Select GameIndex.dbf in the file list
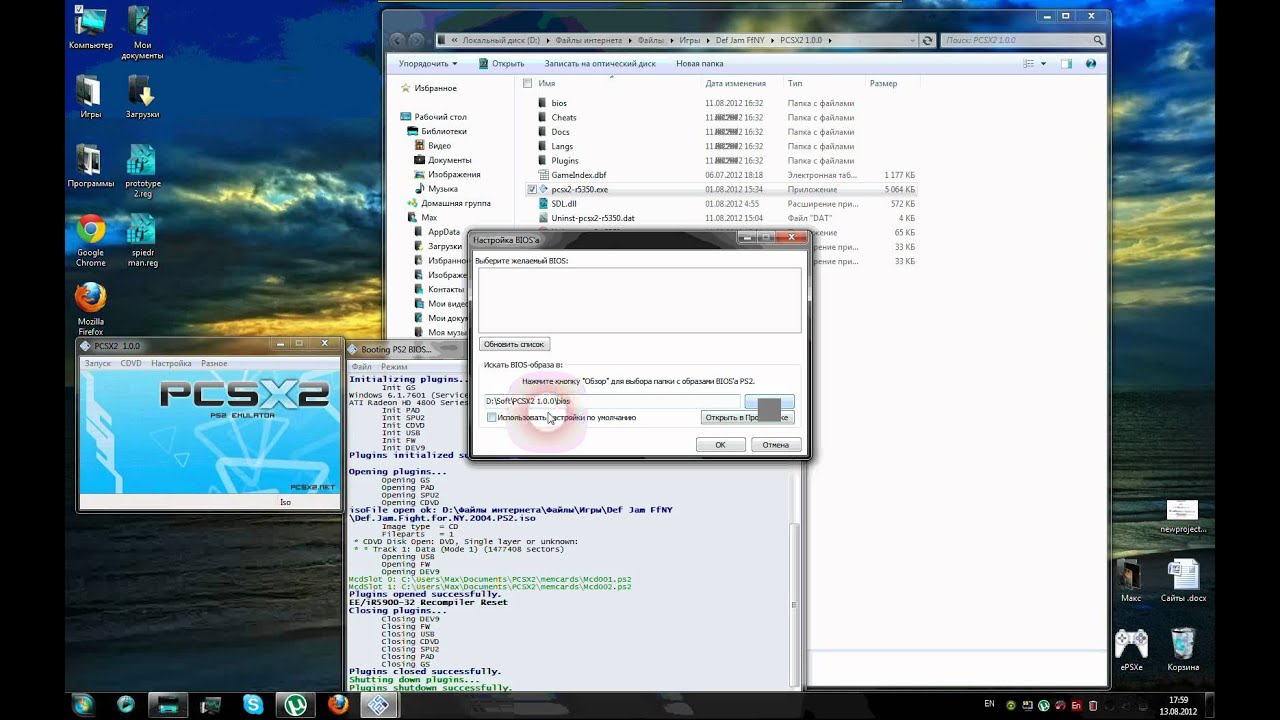This screenshot has width=1280, height=720. click(x=579, y=175)
